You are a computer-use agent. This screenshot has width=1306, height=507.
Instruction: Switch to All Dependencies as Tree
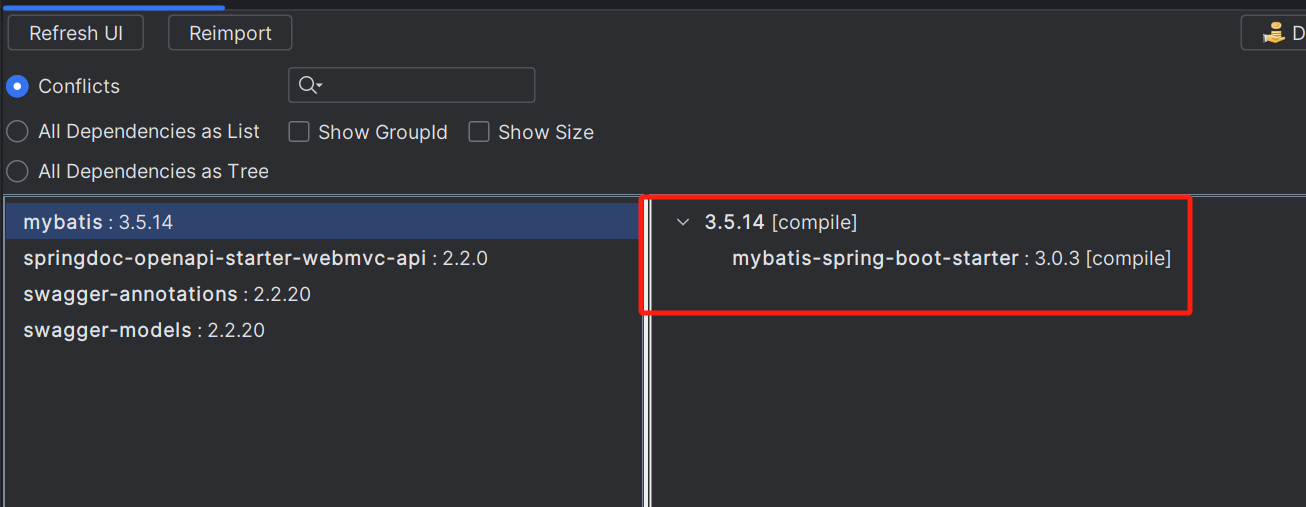(x=17, y=171)
